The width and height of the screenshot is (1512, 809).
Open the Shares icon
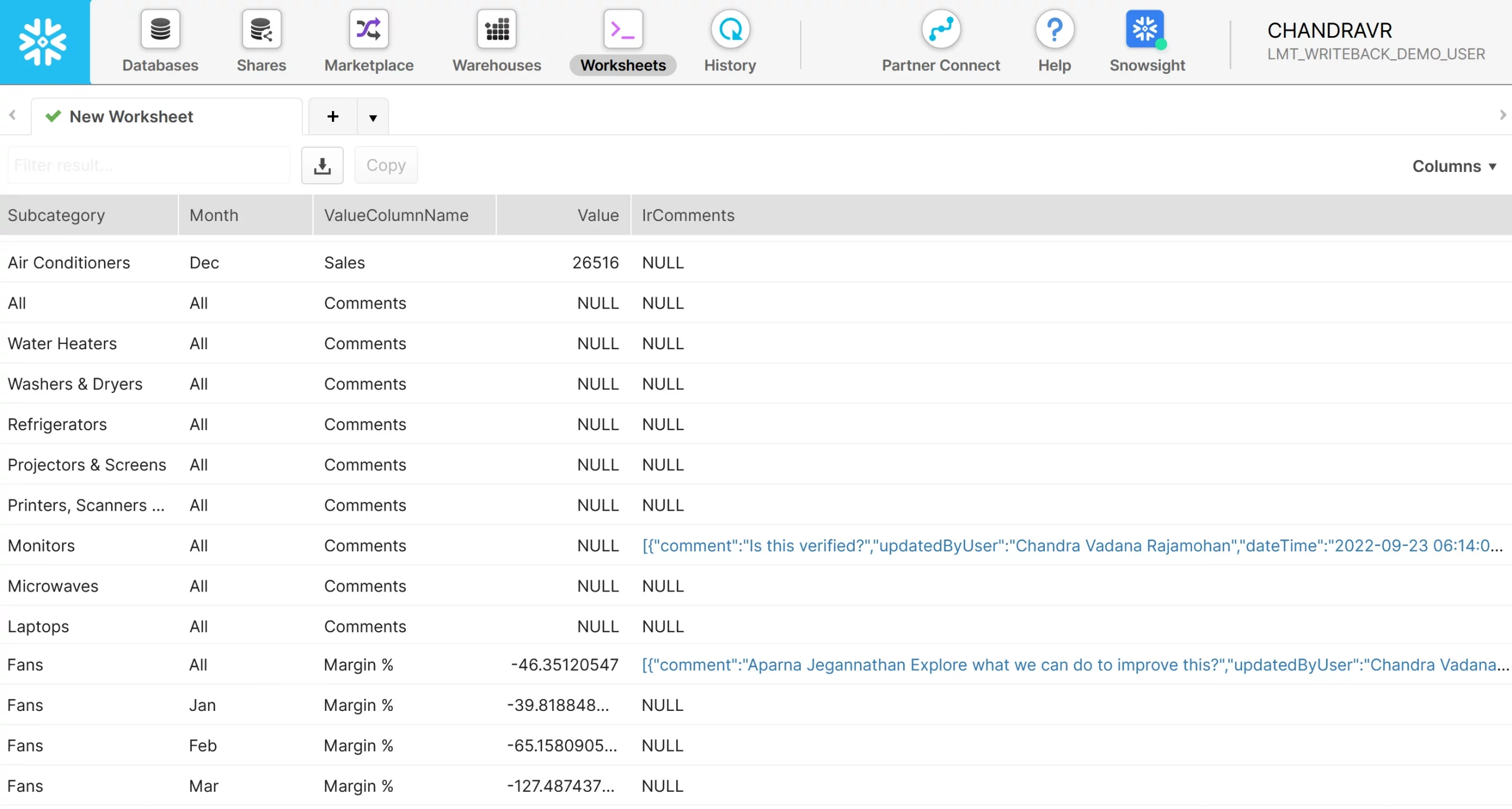(261, 29)
